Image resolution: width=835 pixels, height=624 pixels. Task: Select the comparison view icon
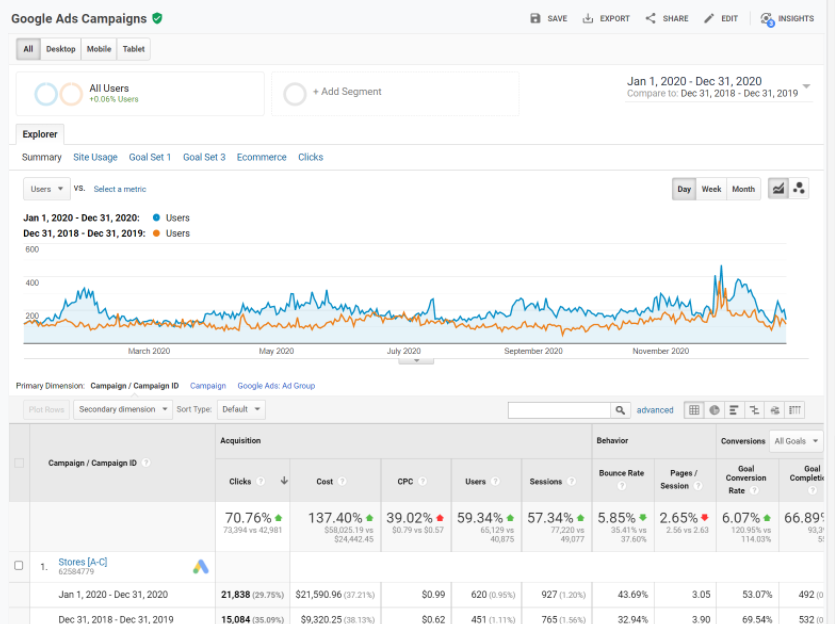pos(754,410)
